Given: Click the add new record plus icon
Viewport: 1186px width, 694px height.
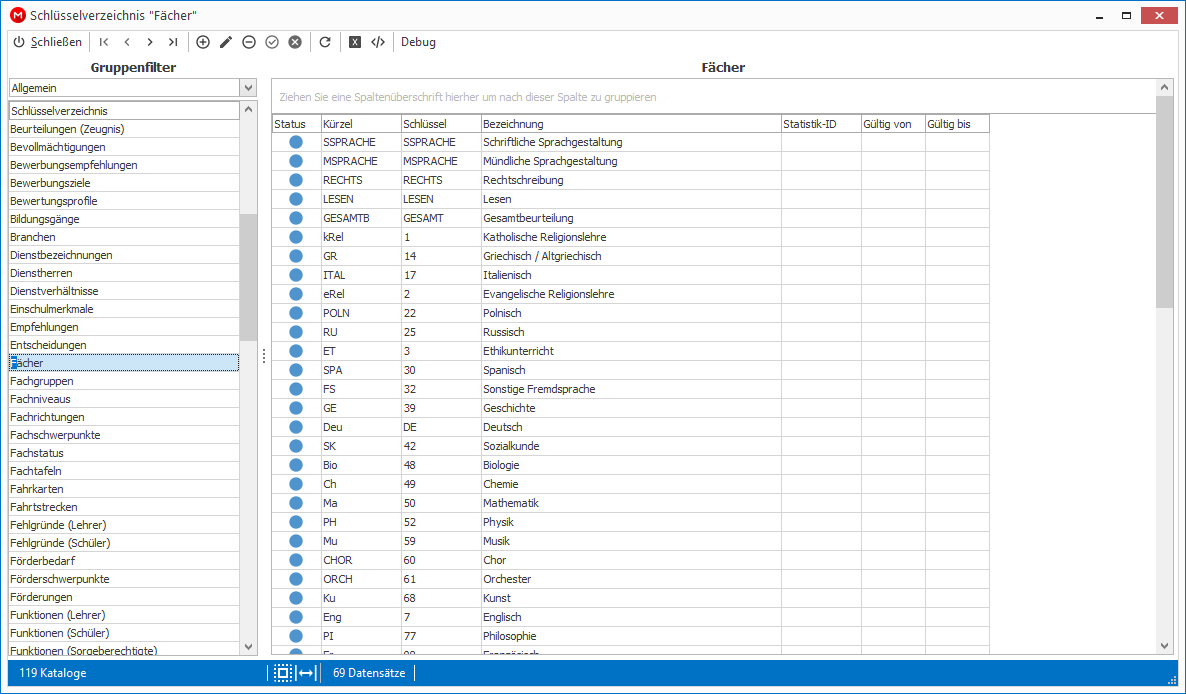Looking at the screenshot, I should pos(203,42).
